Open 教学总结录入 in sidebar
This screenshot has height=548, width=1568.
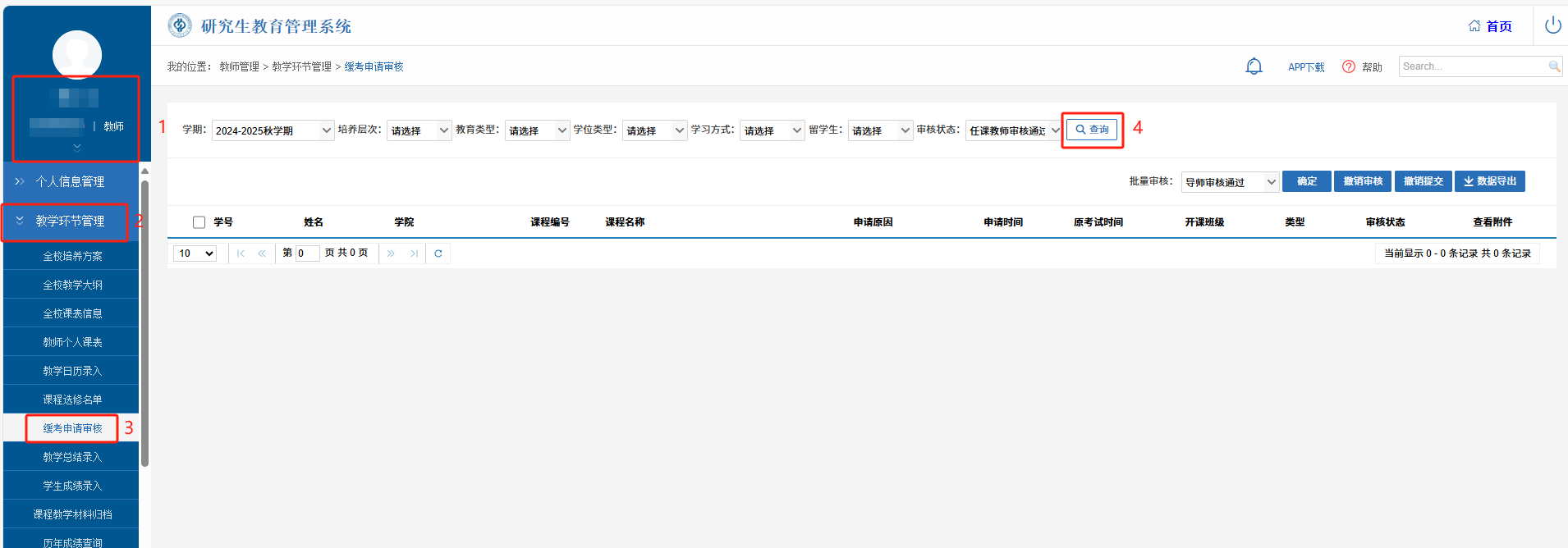click(72, 457)
